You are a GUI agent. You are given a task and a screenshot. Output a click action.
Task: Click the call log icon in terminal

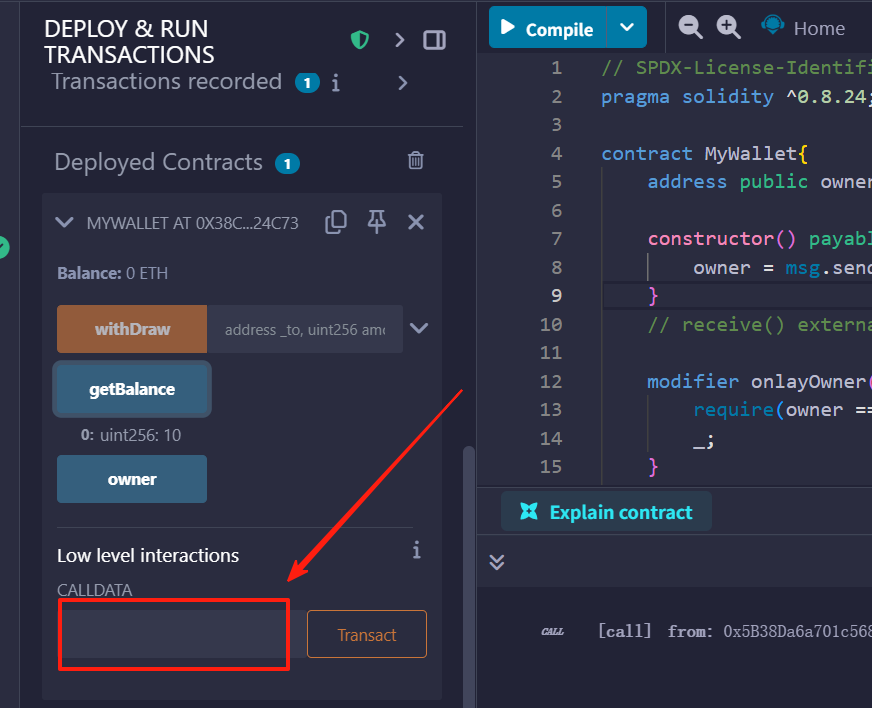coord(552,632)
